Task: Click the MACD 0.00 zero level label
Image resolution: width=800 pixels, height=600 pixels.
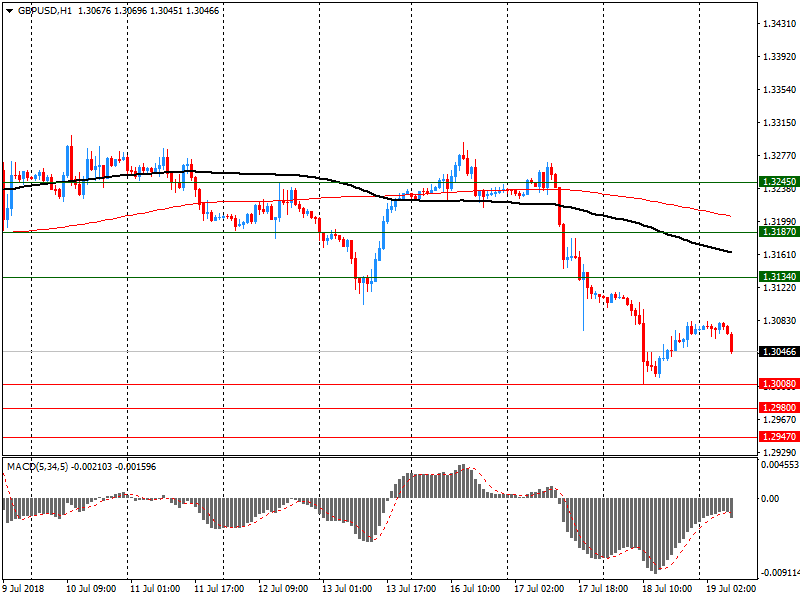Action: point(771,498)
